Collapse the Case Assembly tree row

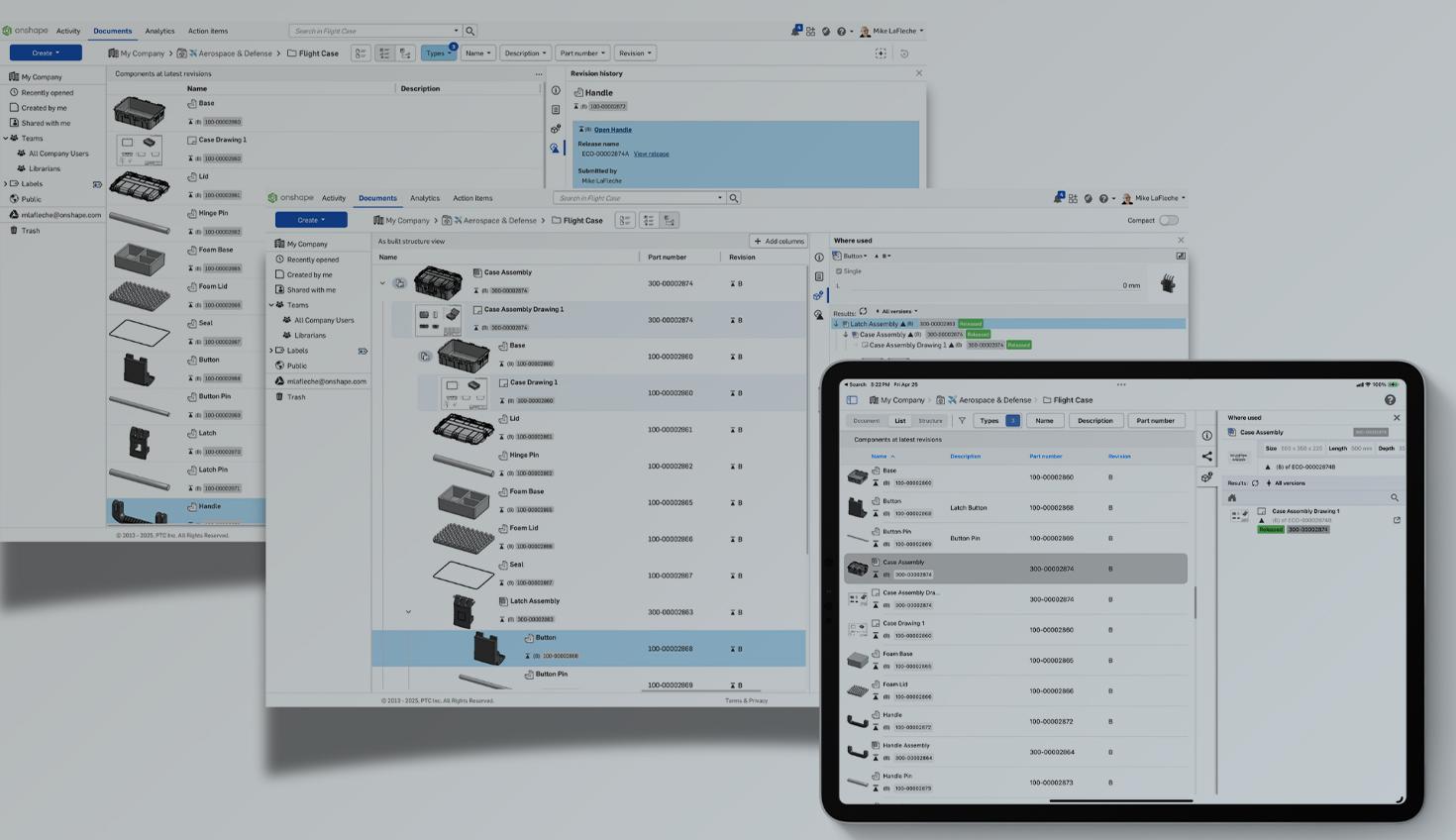(x=382, y=283)
